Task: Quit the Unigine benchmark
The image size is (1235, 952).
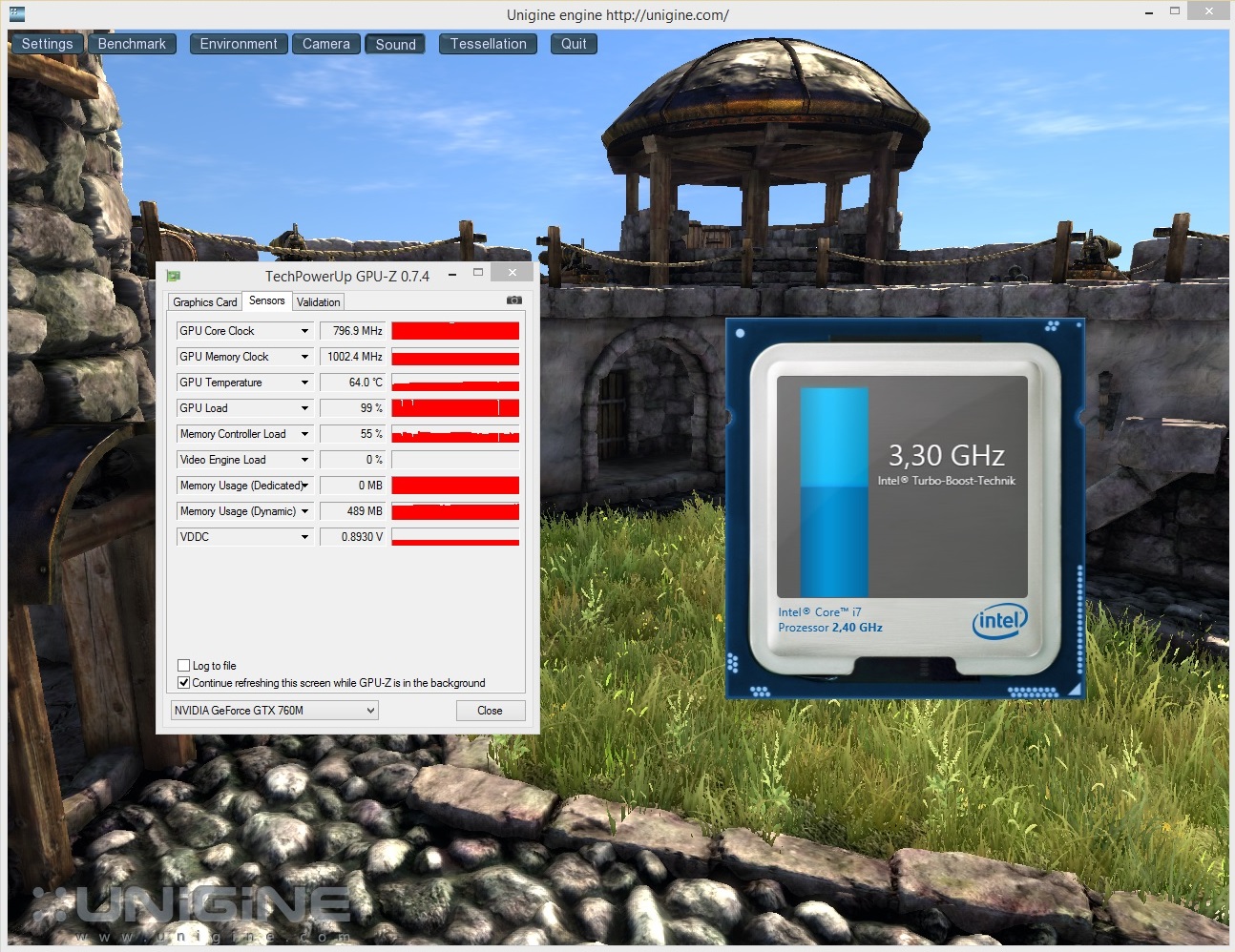Action: pyautogui.click(x=574, y=44)
